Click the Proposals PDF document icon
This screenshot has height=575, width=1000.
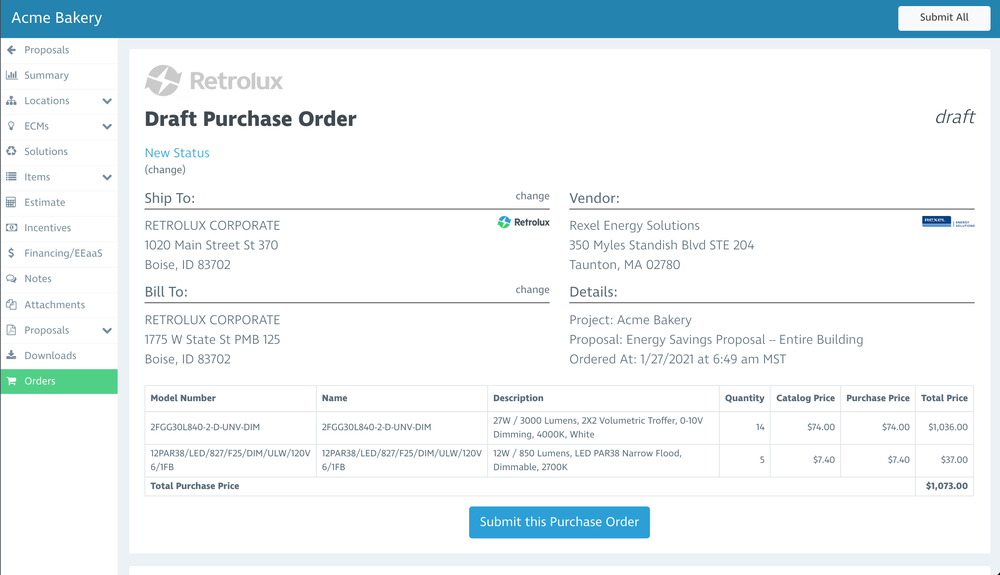coord(11,330)
